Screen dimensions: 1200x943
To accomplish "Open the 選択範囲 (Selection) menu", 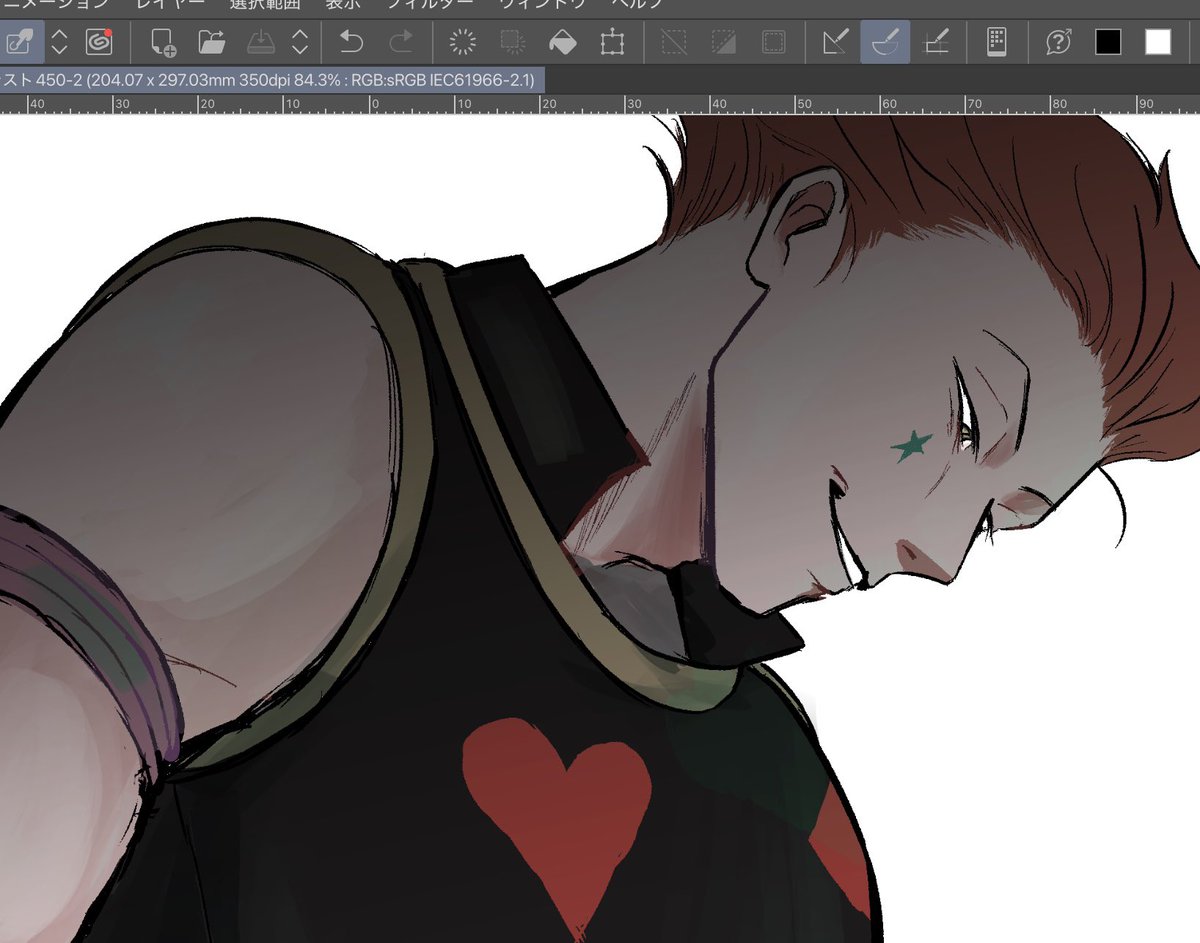I will [264, 4].
